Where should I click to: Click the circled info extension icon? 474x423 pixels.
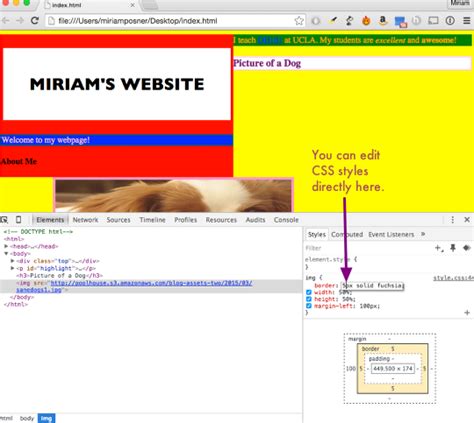450,21
